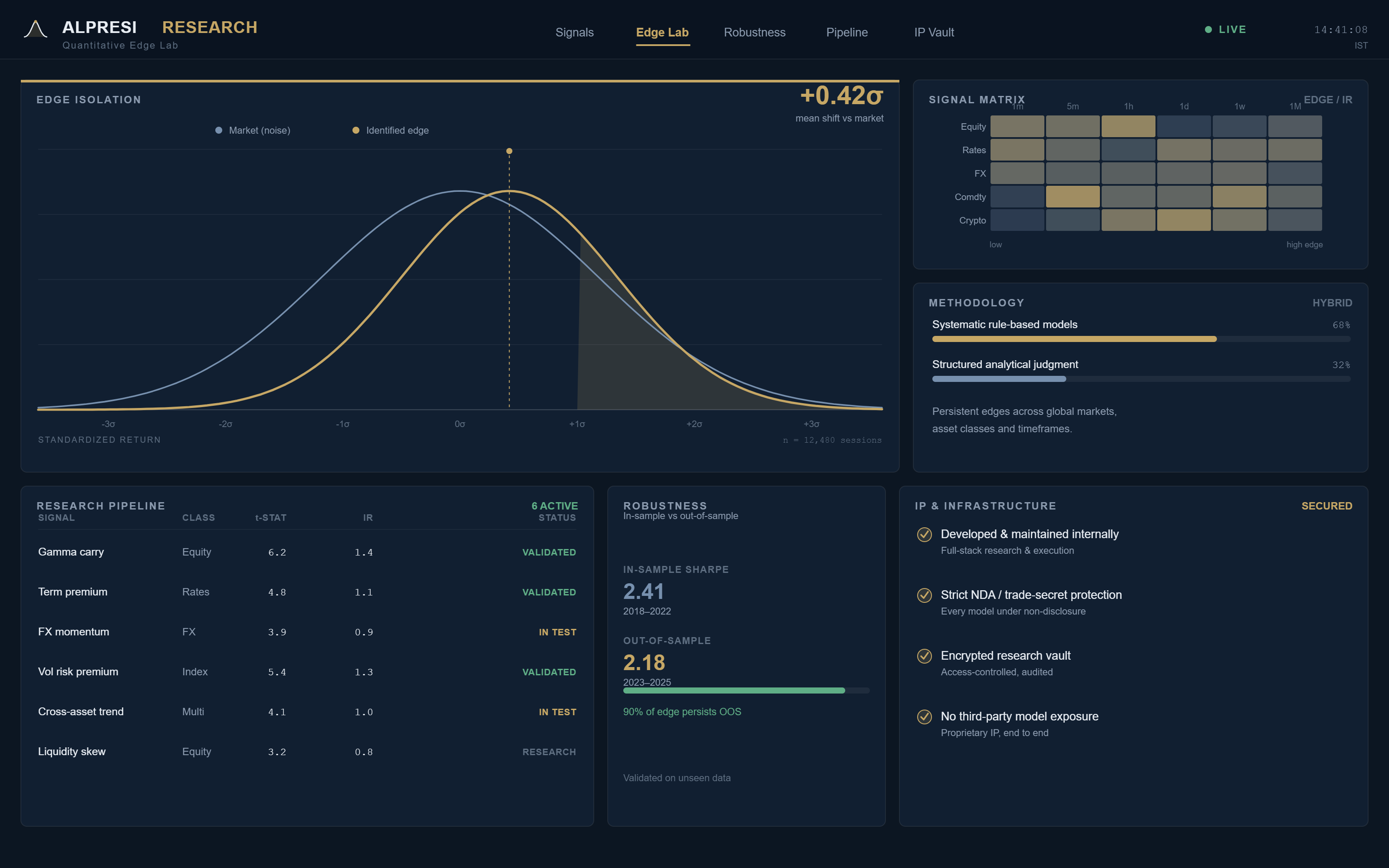Image resolution: width=1389 pixels, height=868 pixels.
Task: Click RESEARCH status for Liquidity skew
Action: point(549,752)
